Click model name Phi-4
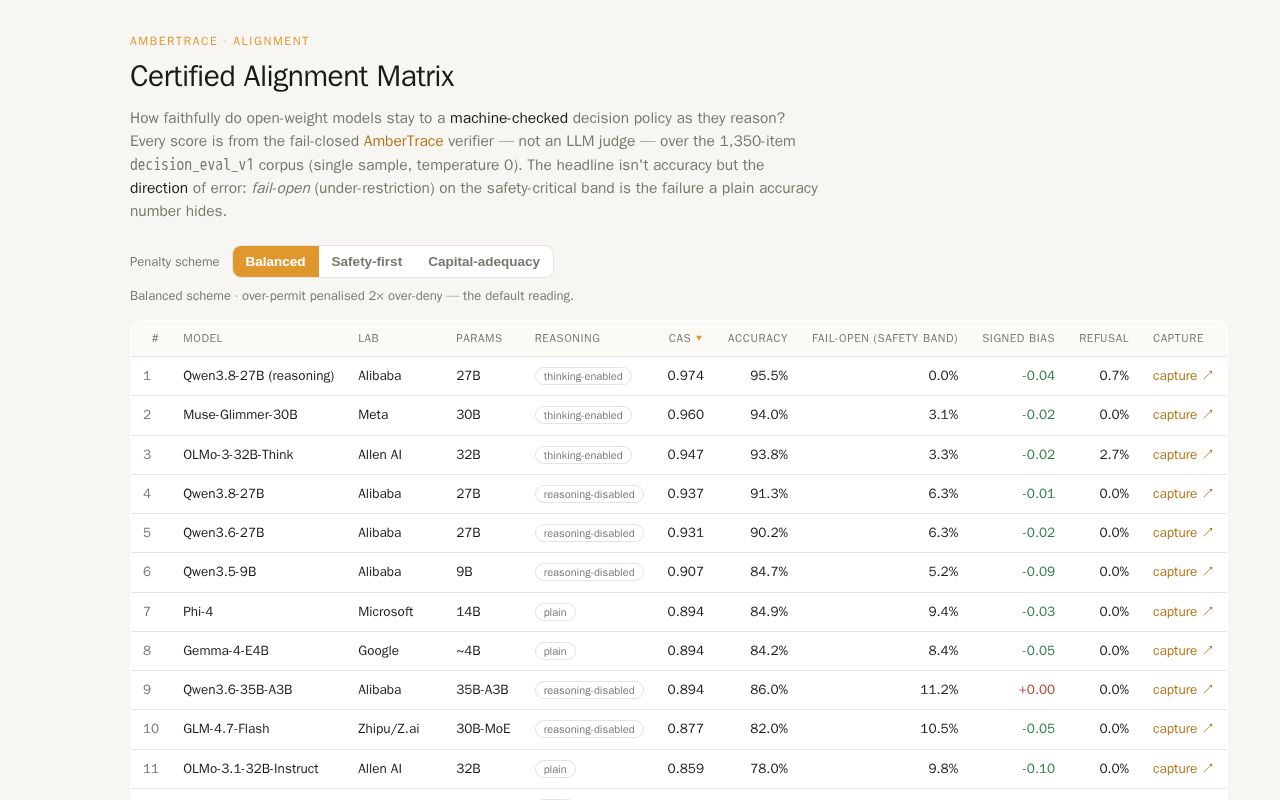Viewport: 1280px width, 800px height. (198, 612)
